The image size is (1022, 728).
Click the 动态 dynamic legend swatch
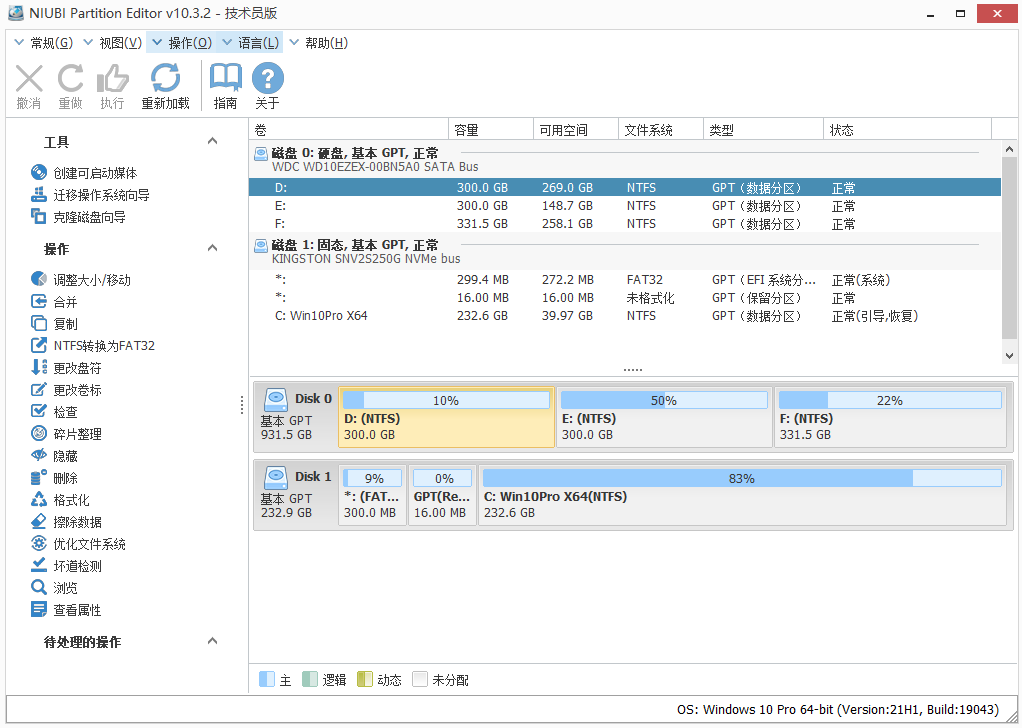coord(364,679)
